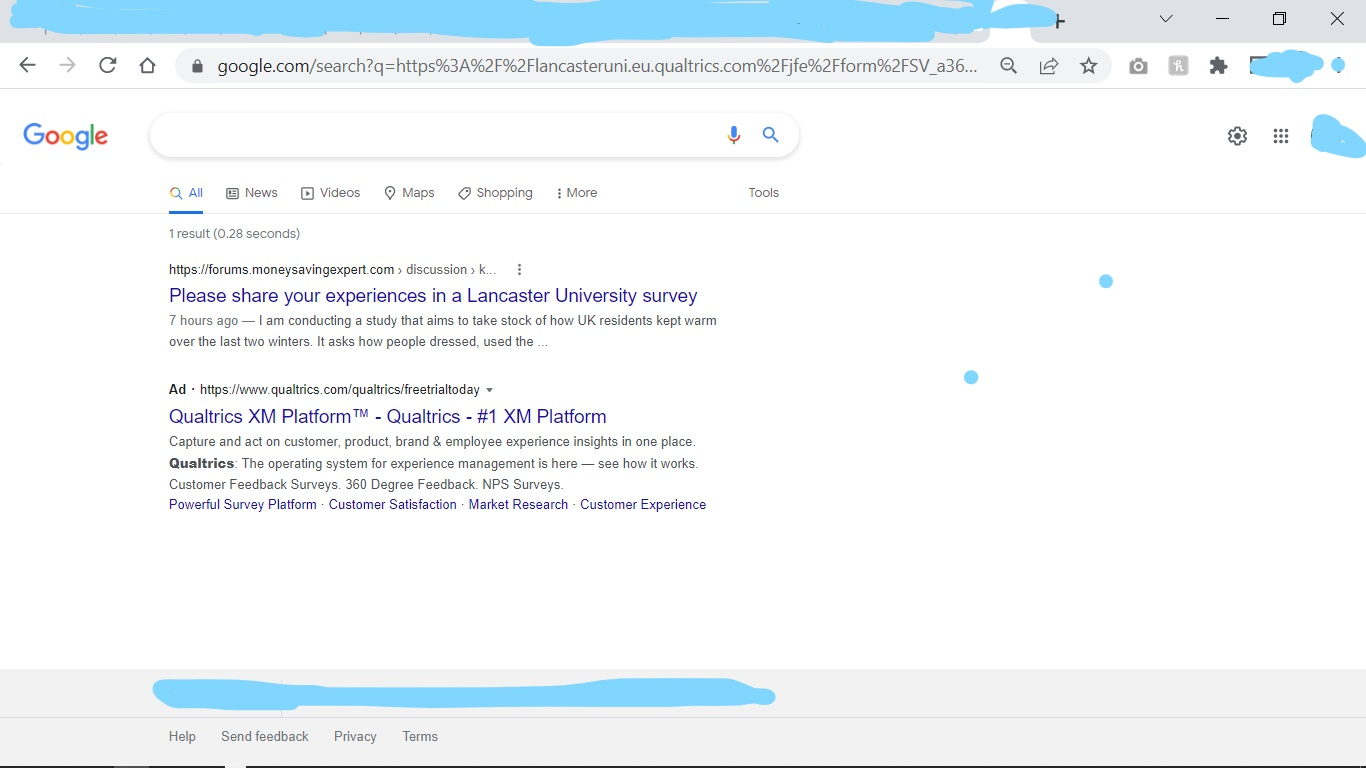Switch to the Videos tab
The height and width of the screenshot is (768, 1366).
pos(331,193)
